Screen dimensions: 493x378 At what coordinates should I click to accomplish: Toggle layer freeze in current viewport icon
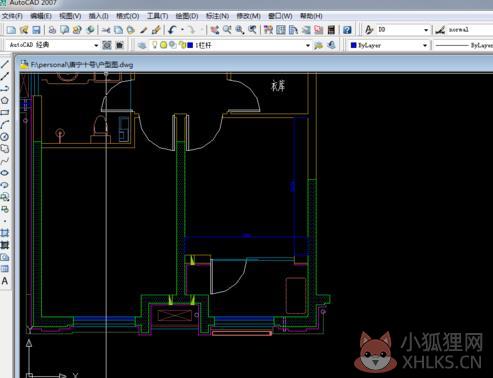tap(173, 45)
